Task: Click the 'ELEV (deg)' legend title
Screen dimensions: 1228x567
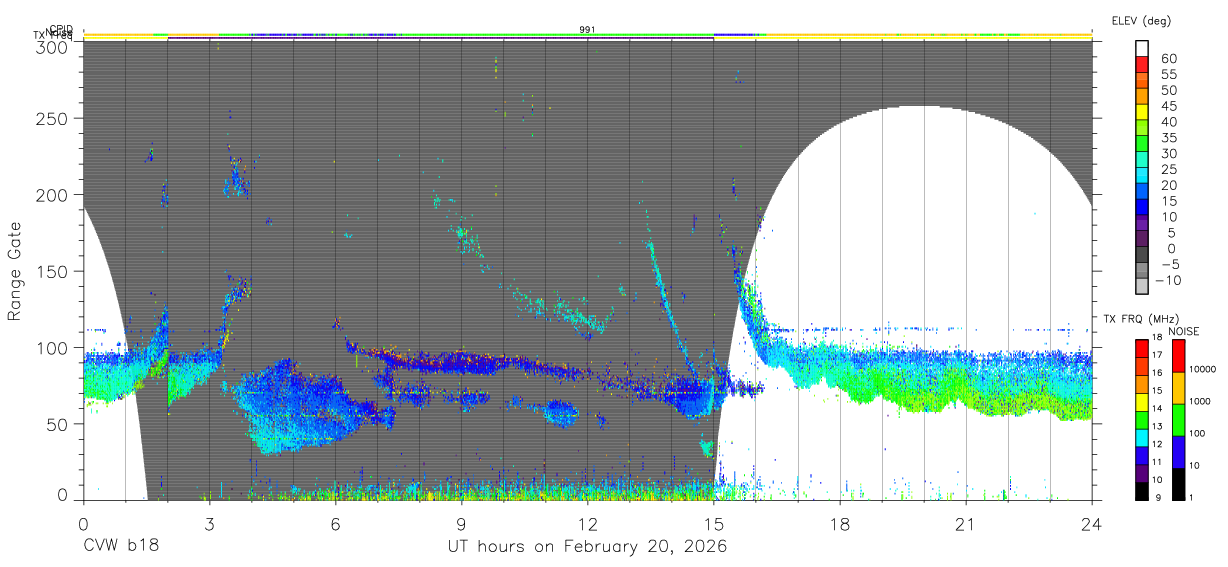Action: [1142, 20]
